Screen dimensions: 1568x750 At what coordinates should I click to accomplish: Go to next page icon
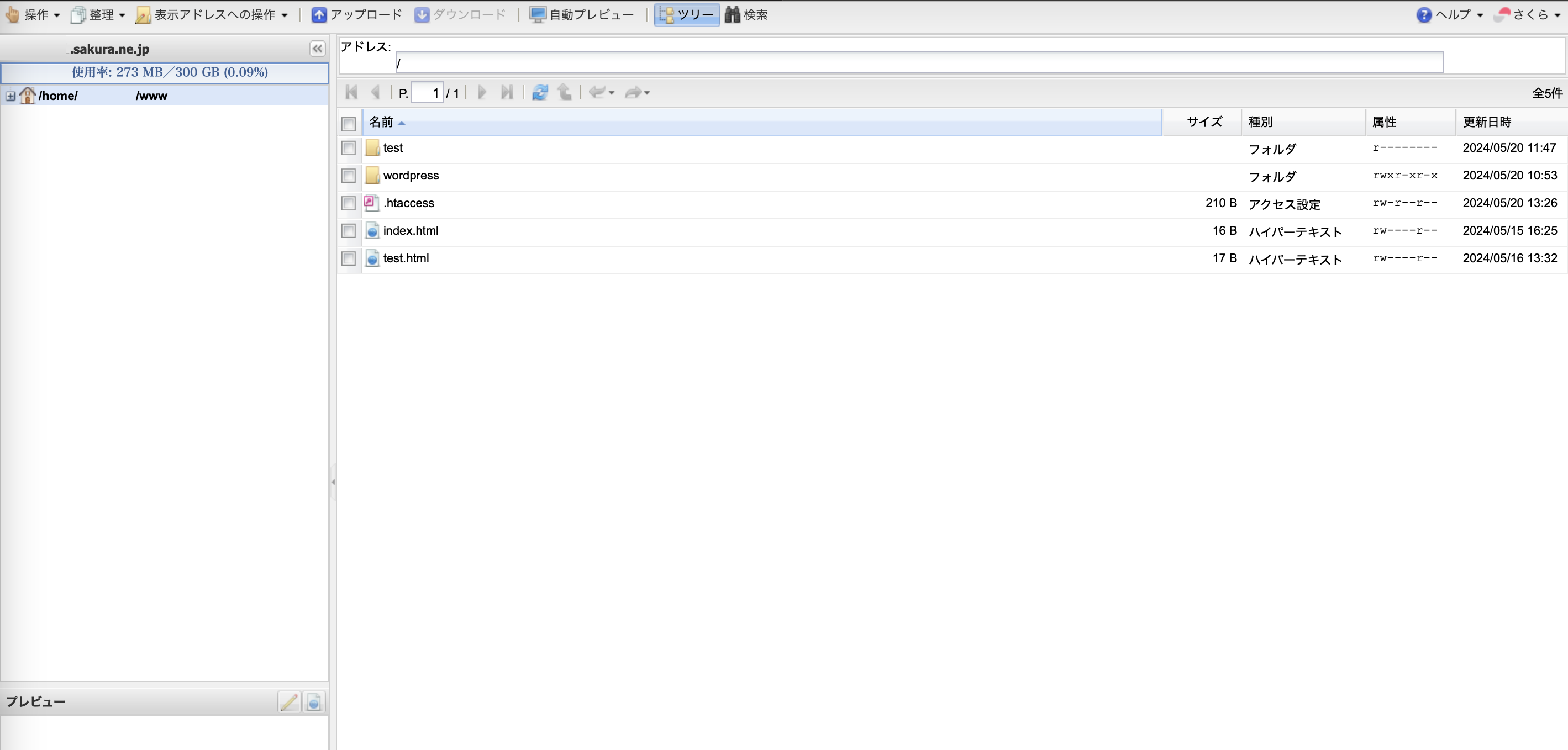pos(481,92)
